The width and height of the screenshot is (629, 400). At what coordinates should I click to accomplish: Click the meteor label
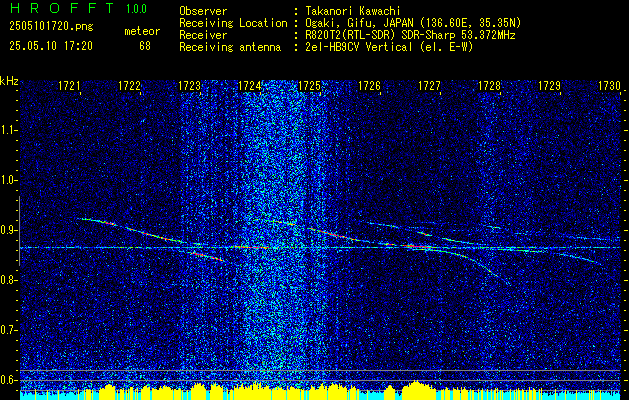click(x=142, y=31)
